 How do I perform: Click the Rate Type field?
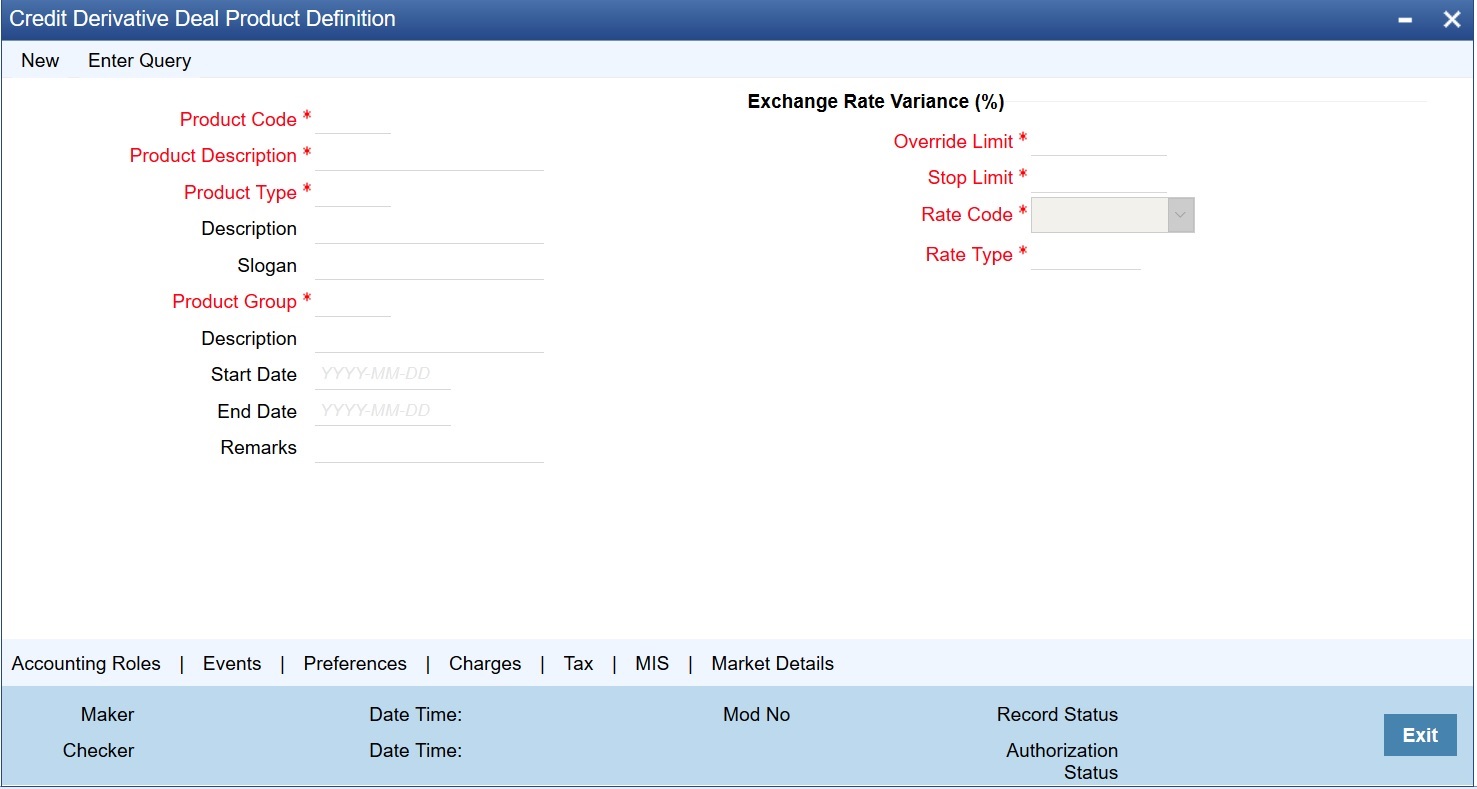tap(1086, 255)
